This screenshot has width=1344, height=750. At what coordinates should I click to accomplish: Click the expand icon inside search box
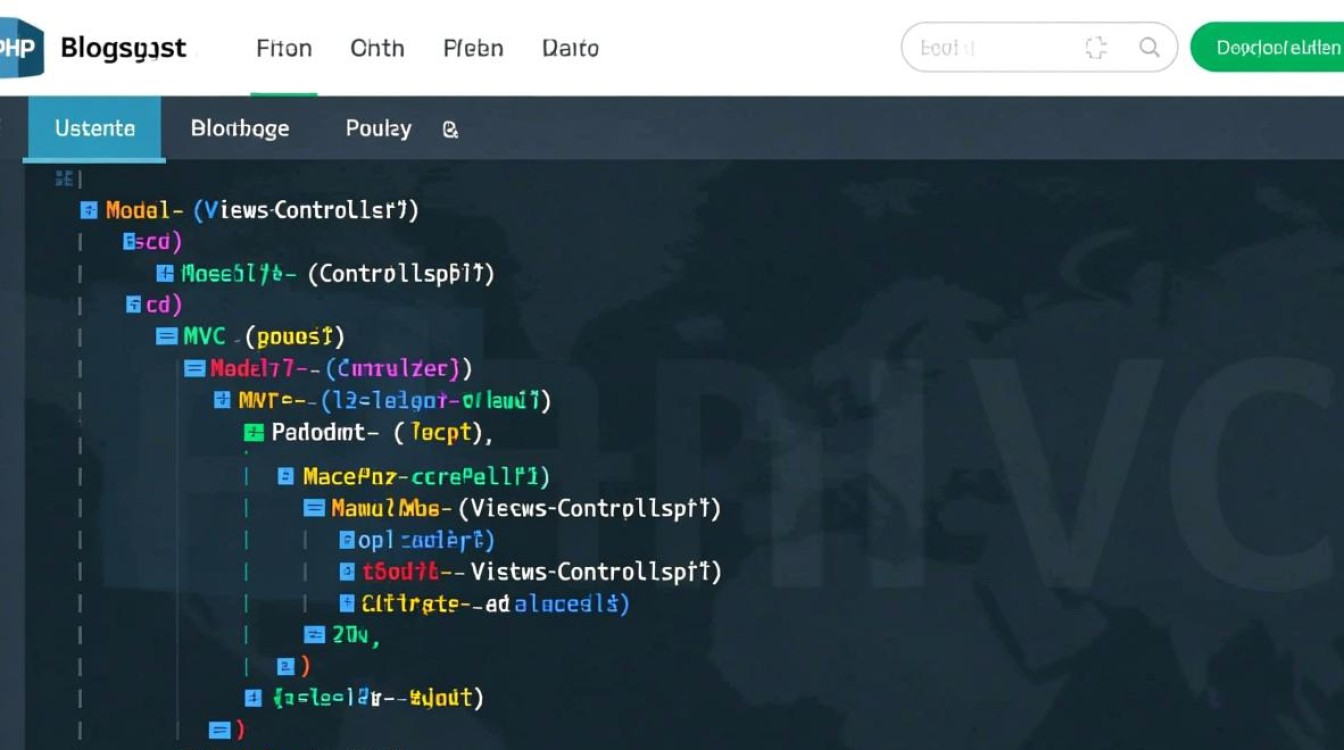tap(1096, 47)
